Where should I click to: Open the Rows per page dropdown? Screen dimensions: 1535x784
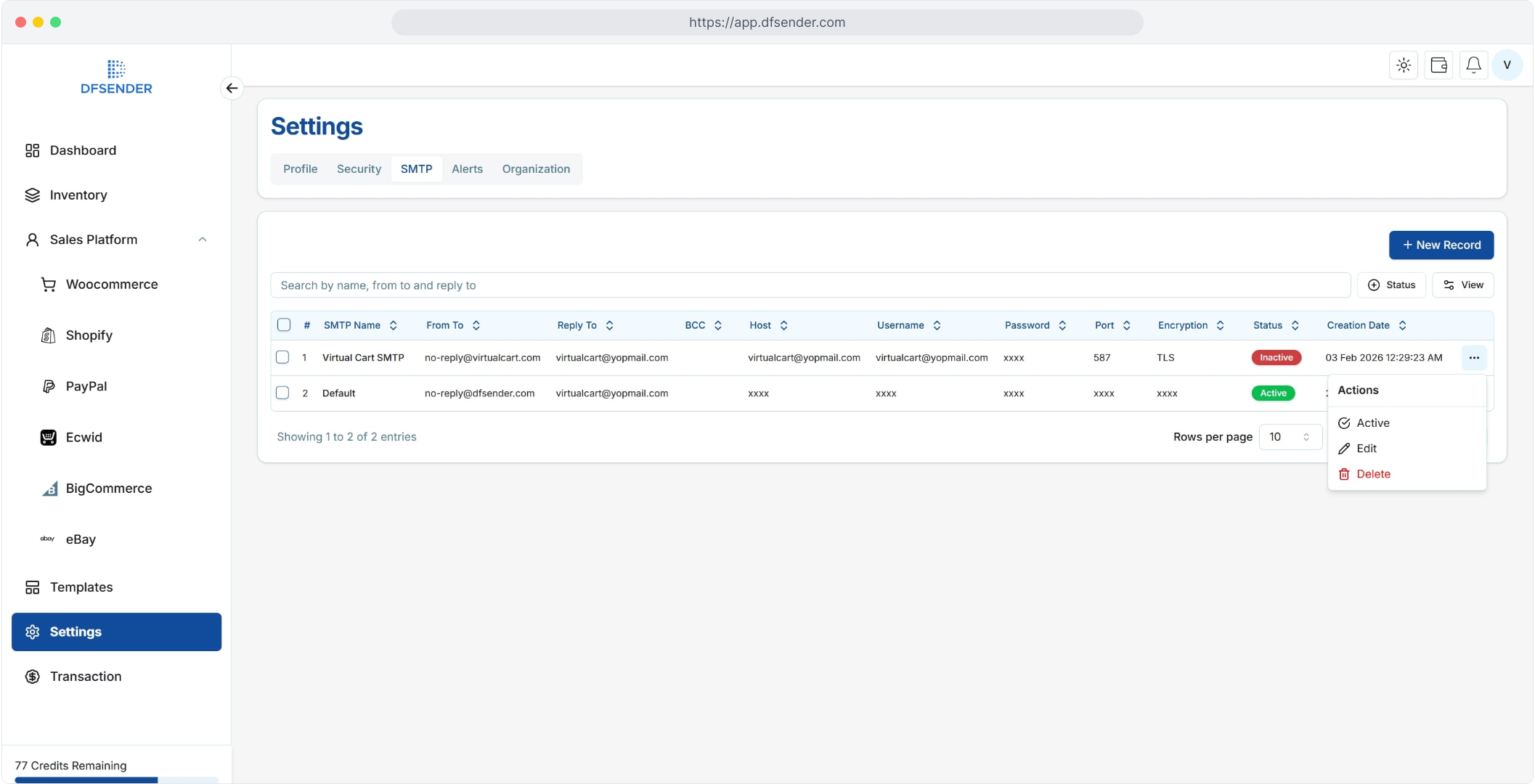click(x=1289, y=437)
